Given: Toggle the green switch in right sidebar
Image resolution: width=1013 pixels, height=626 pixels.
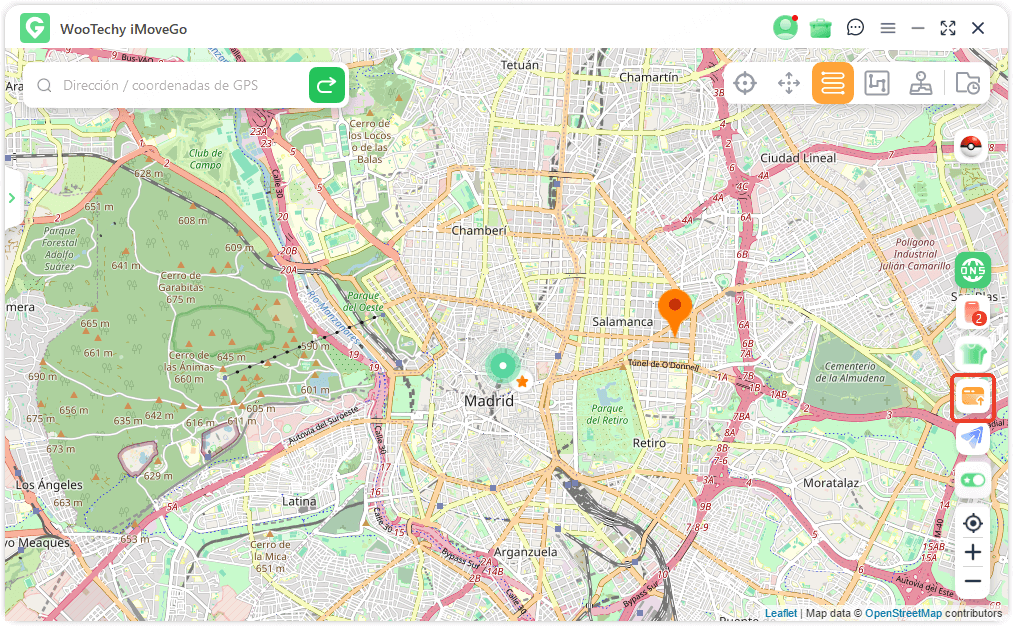Looking at the screenshot, I should pyautogui.click(x=972, y=481).
